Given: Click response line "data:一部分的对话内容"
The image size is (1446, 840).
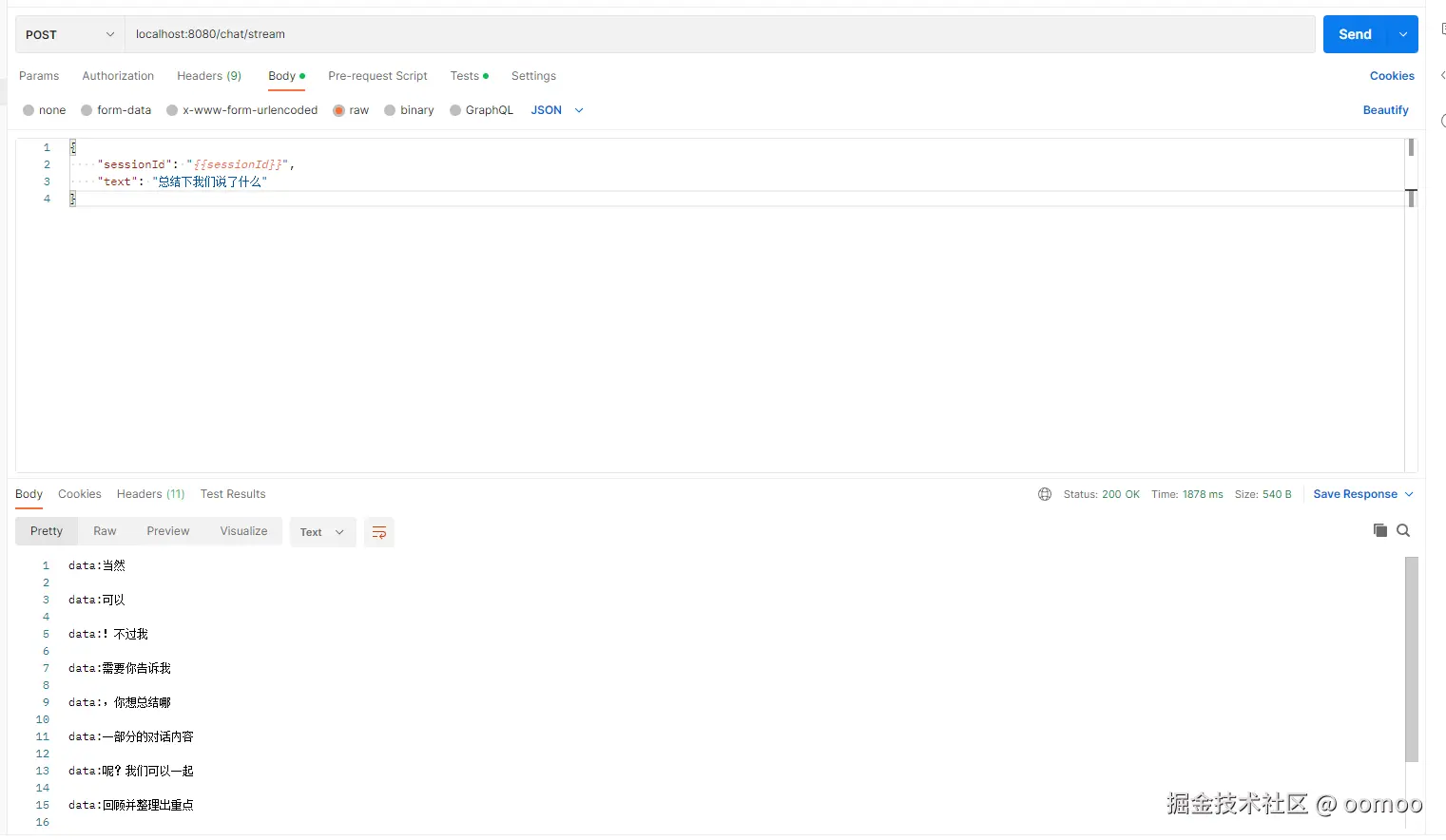Looking at the screenshot, I should click(131, 736).
